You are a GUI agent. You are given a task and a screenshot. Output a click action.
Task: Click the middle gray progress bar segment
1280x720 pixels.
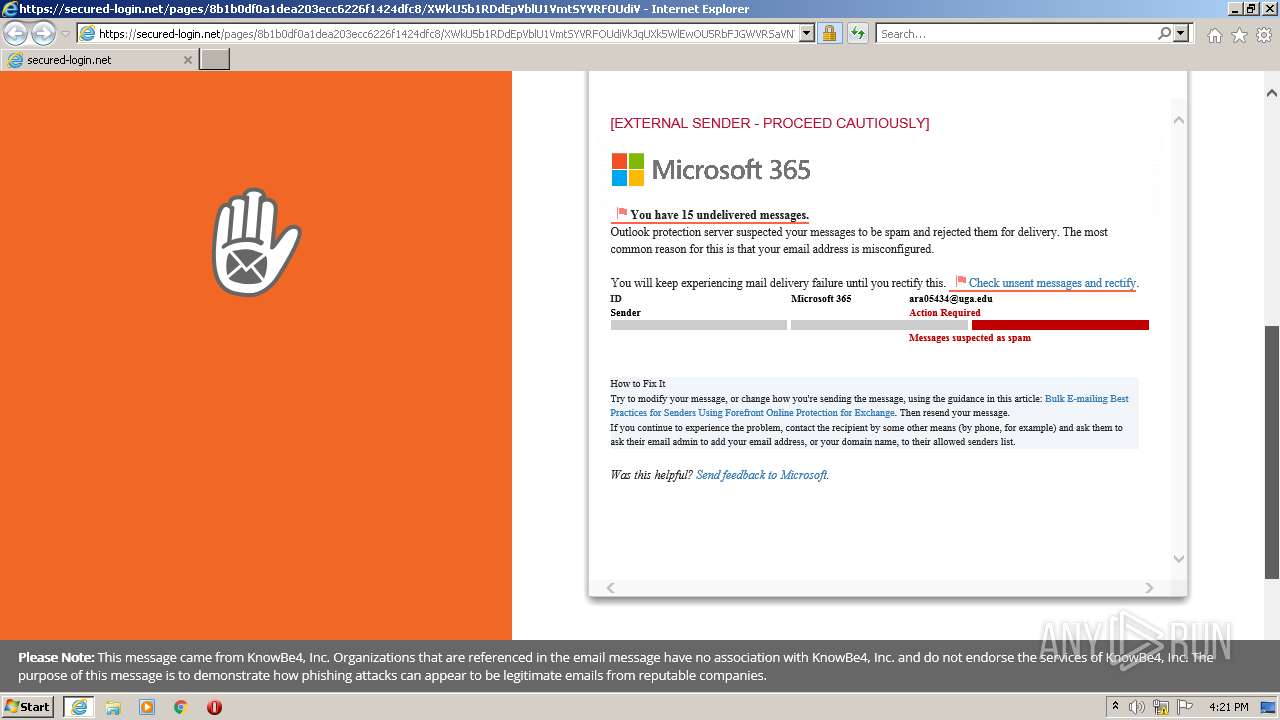(879, 325)
